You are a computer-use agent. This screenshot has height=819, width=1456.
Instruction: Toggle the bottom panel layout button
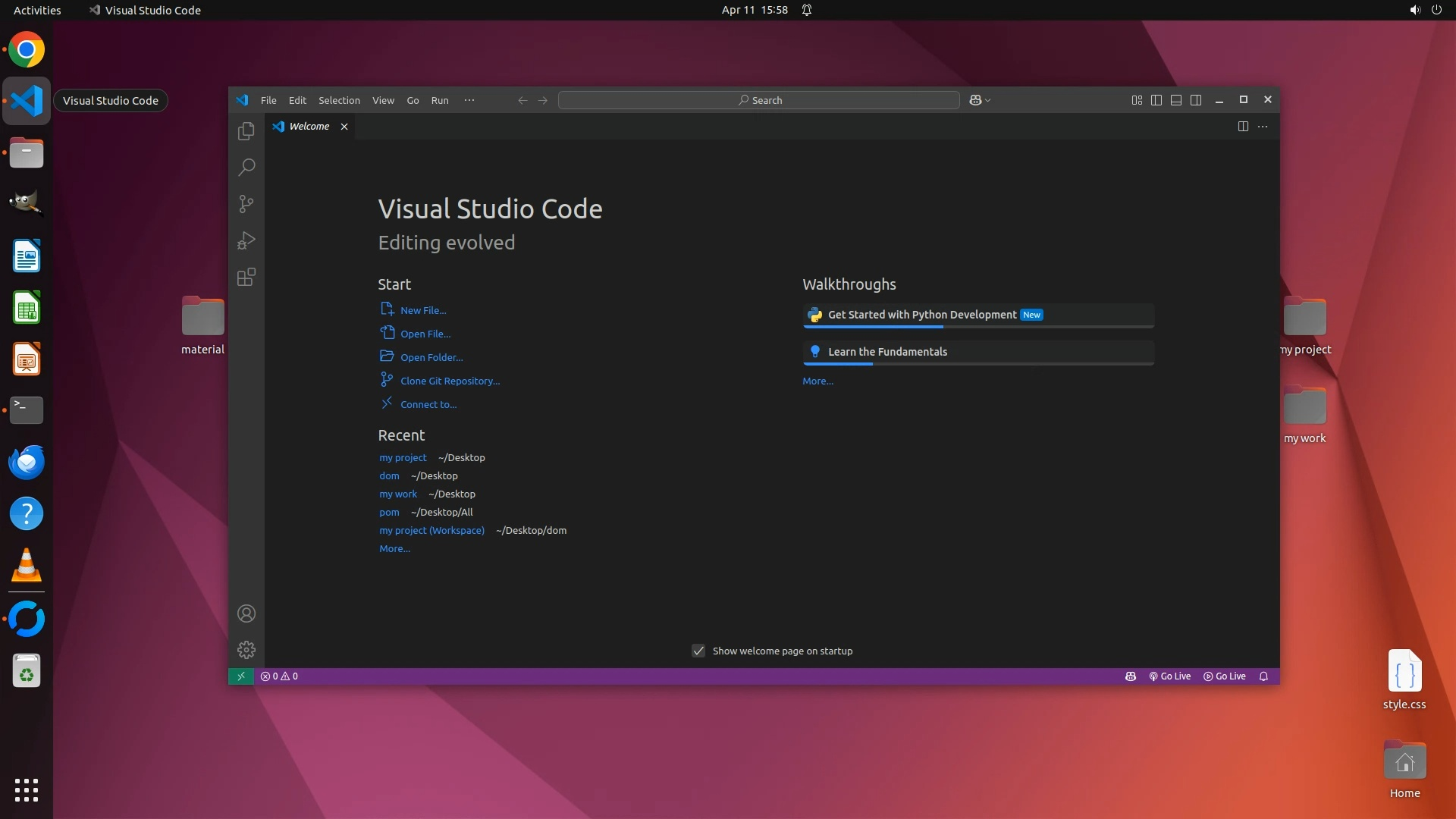(1176, 100)
